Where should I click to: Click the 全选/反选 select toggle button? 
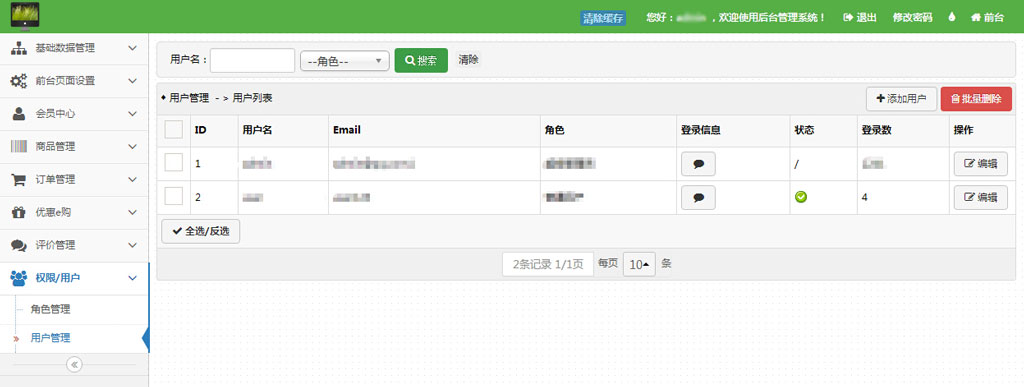(x=200, y=232)
